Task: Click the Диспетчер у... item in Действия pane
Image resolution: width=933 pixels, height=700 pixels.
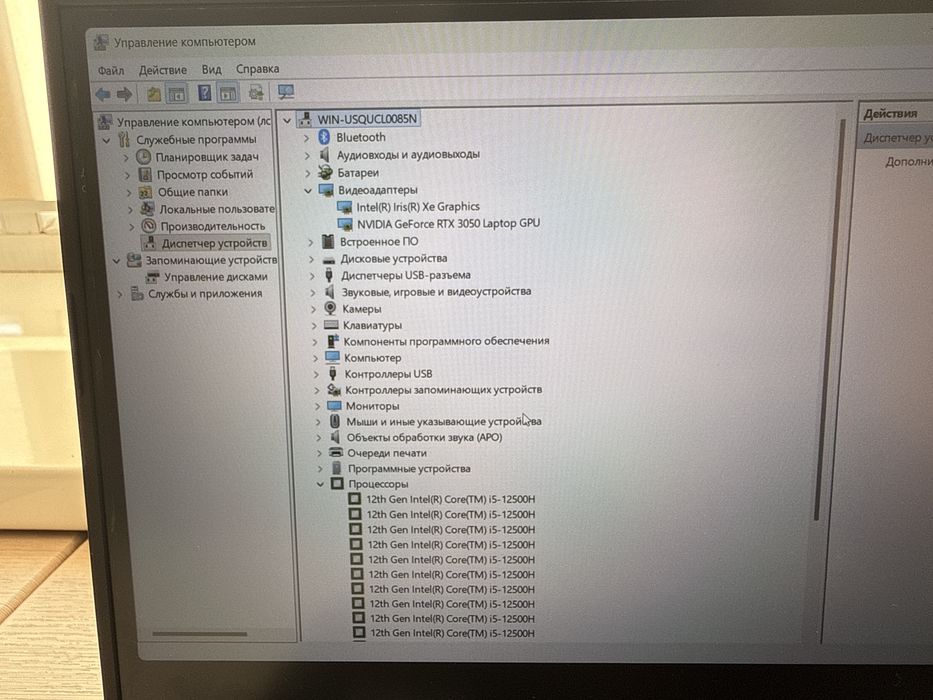Action: [x=897, y=138]
